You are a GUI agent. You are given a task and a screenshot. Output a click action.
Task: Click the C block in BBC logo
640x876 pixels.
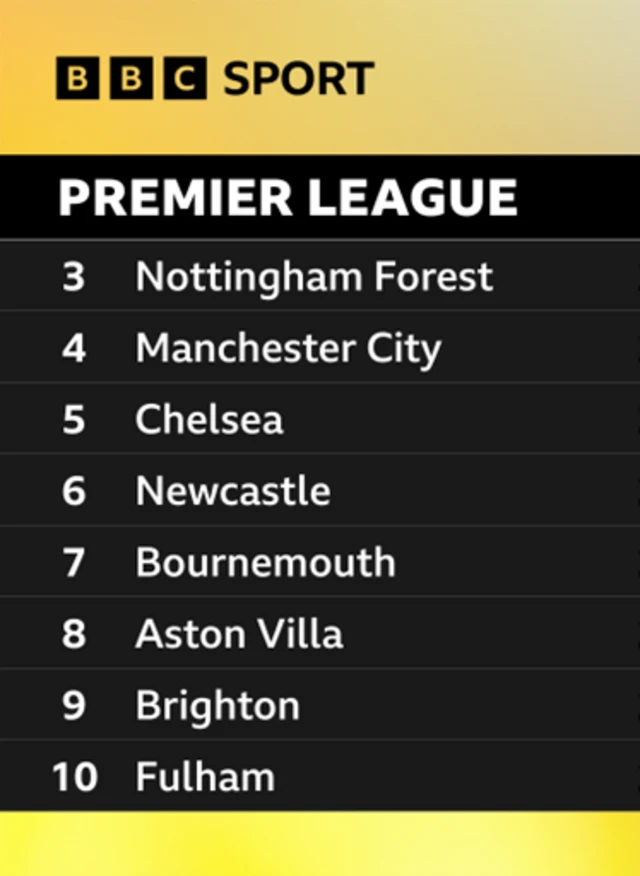pyautogui.click(x=185, y=78)
